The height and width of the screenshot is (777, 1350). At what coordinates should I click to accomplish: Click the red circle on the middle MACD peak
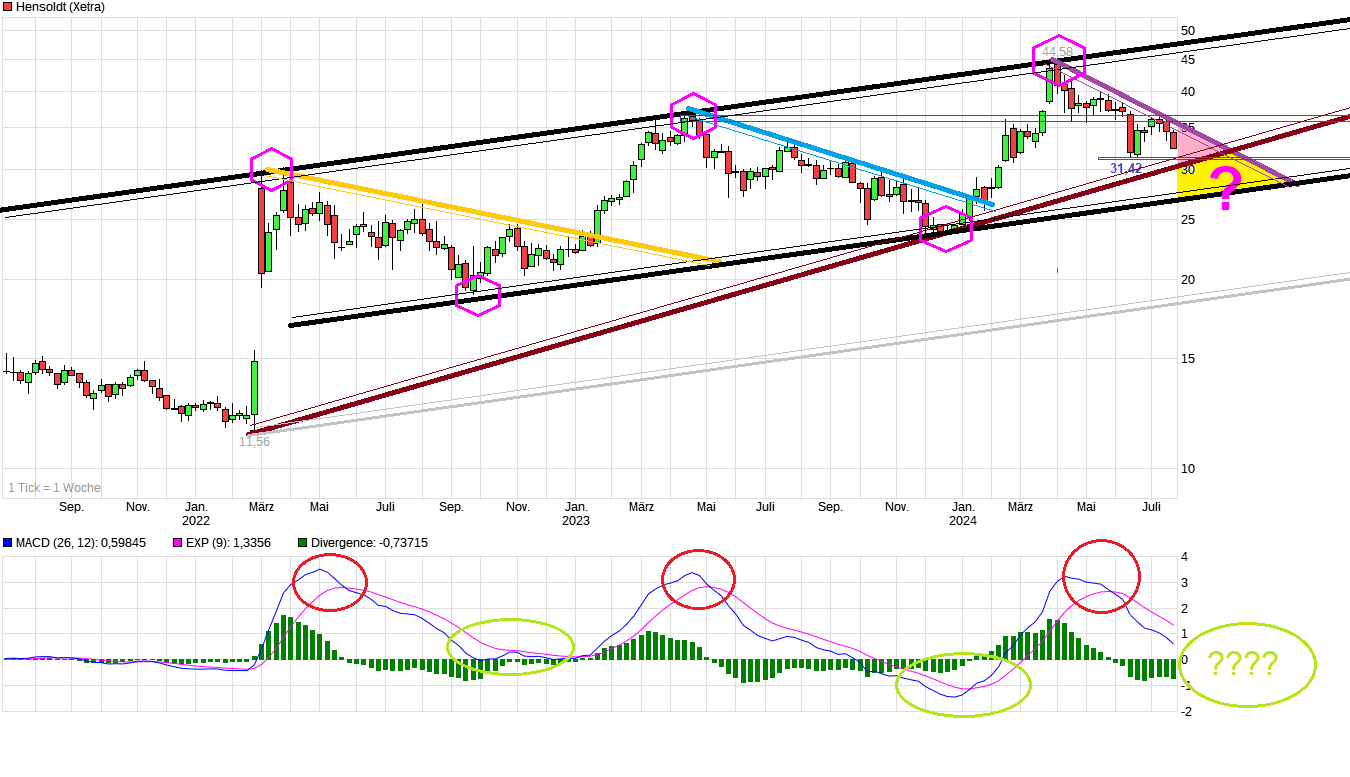point(697,578)
